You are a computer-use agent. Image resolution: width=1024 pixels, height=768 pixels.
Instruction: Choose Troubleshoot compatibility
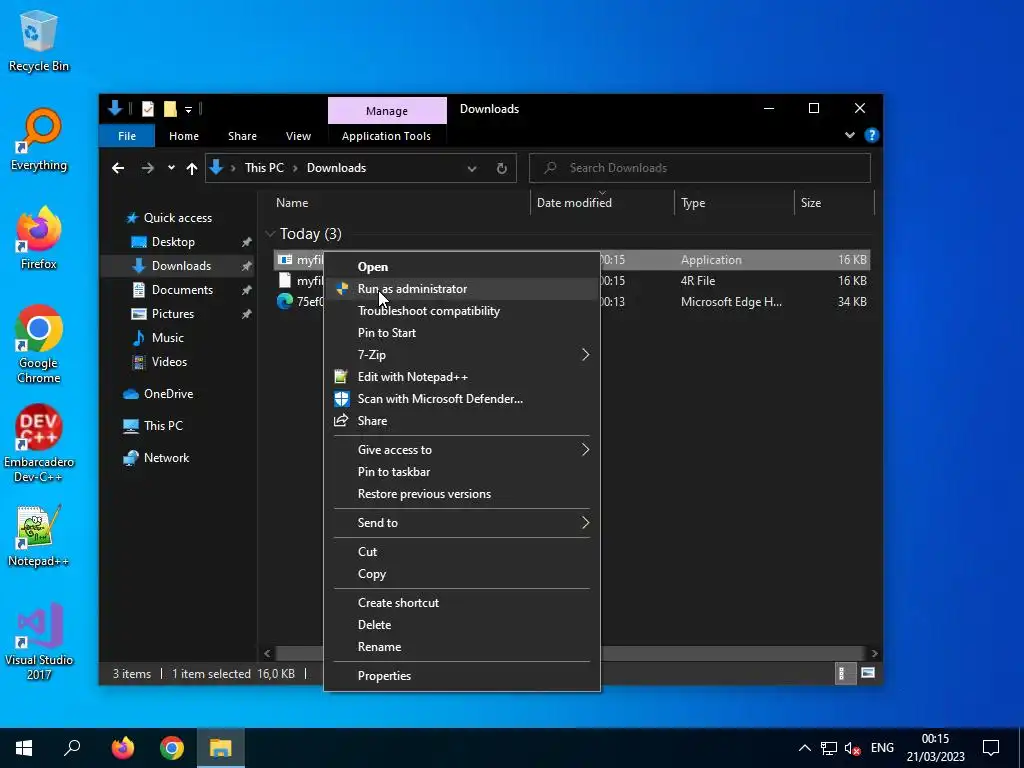pos(462,311)
